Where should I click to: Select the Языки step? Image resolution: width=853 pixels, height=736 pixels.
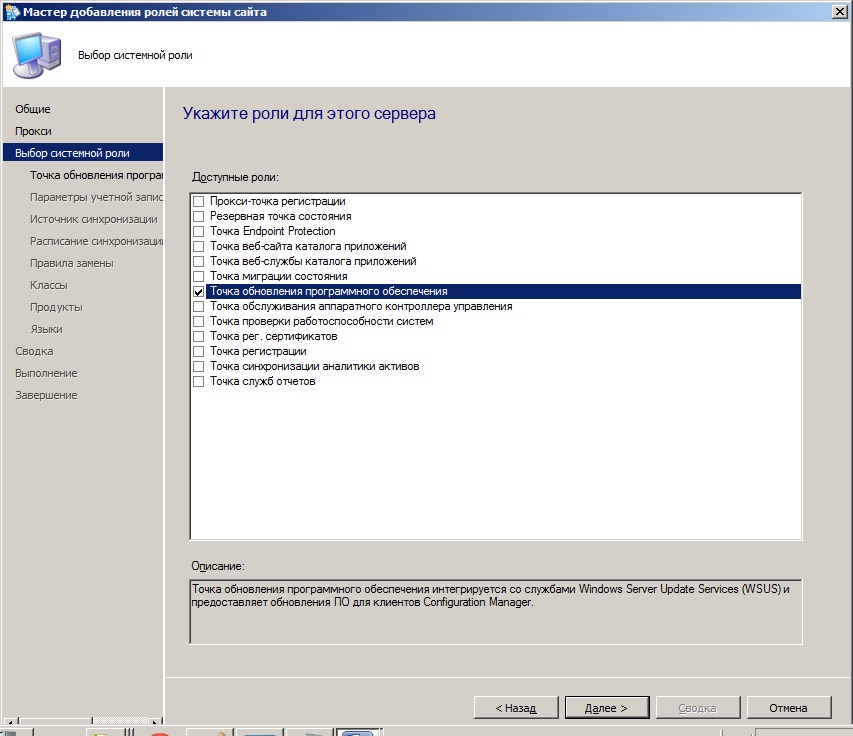pyautogui.click(x=46, y=329)
